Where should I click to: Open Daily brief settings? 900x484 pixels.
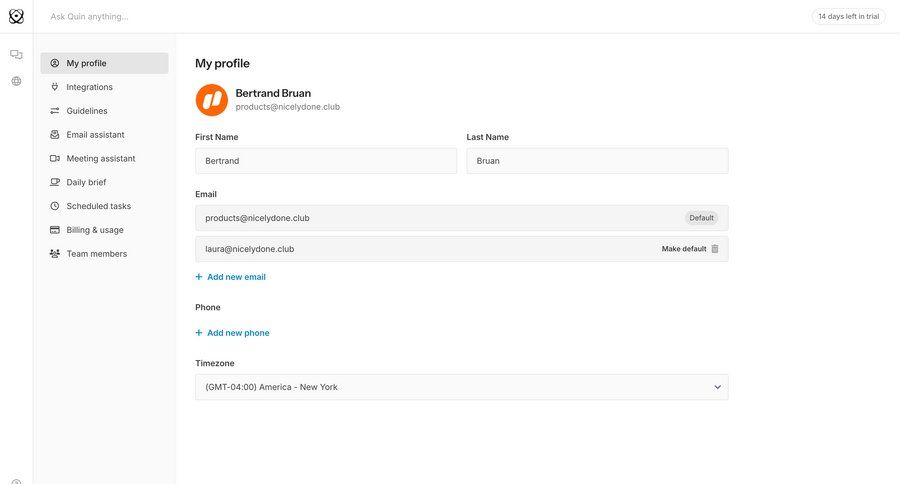coord(86,183)
